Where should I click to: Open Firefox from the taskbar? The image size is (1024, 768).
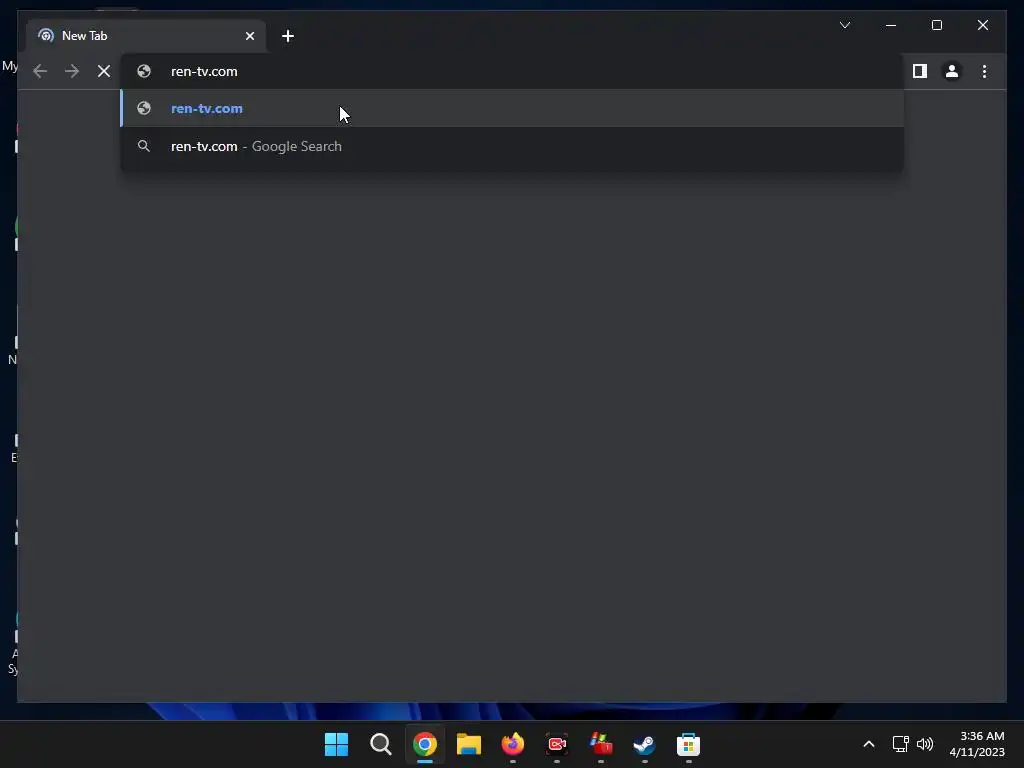[x=513, y=744]
